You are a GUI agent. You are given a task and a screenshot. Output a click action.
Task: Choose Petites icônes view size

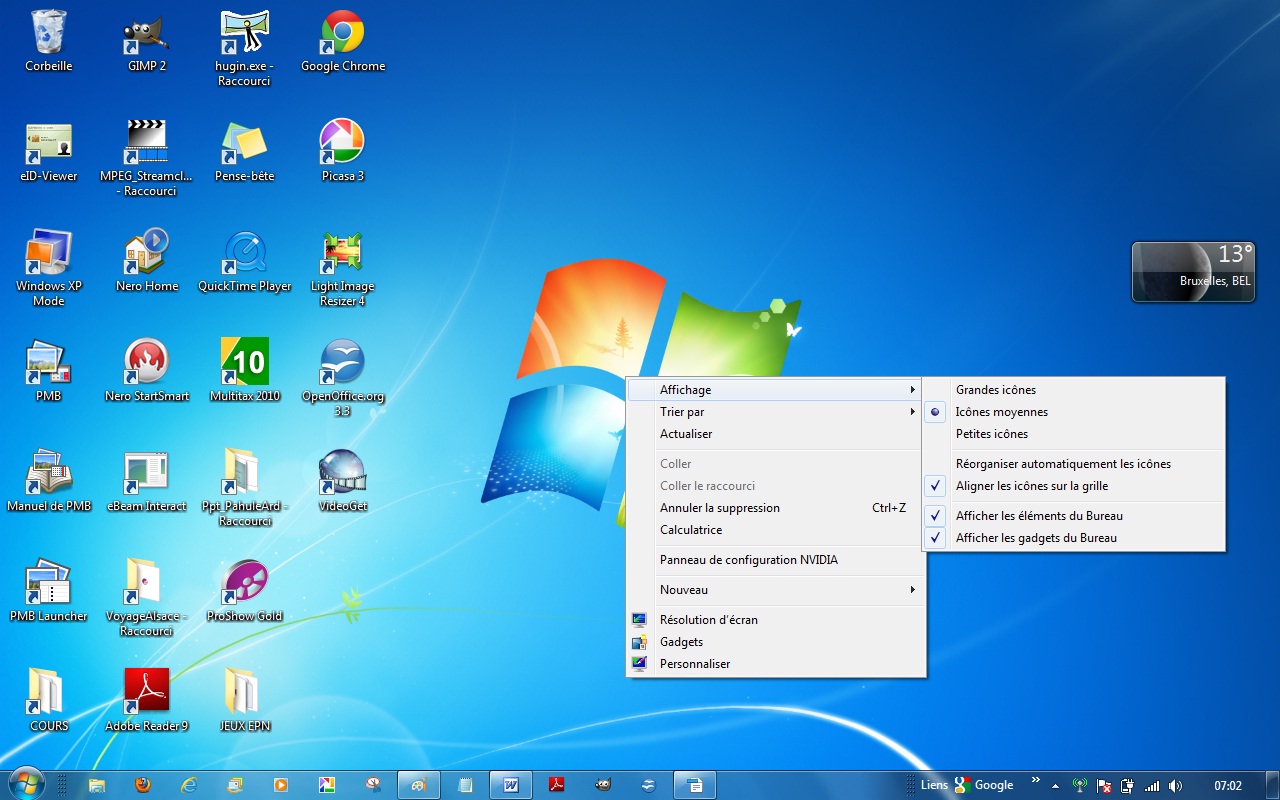(x=1074, y=434)
